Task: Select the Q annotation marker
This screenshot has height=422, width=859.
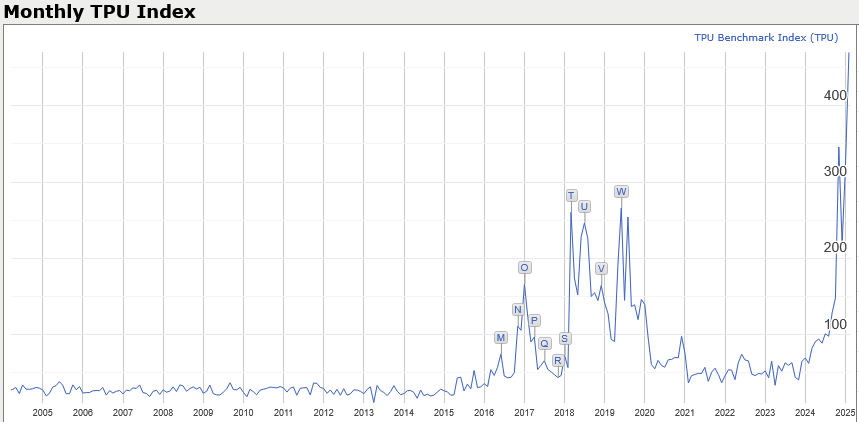Action: (x=544, y=344)
